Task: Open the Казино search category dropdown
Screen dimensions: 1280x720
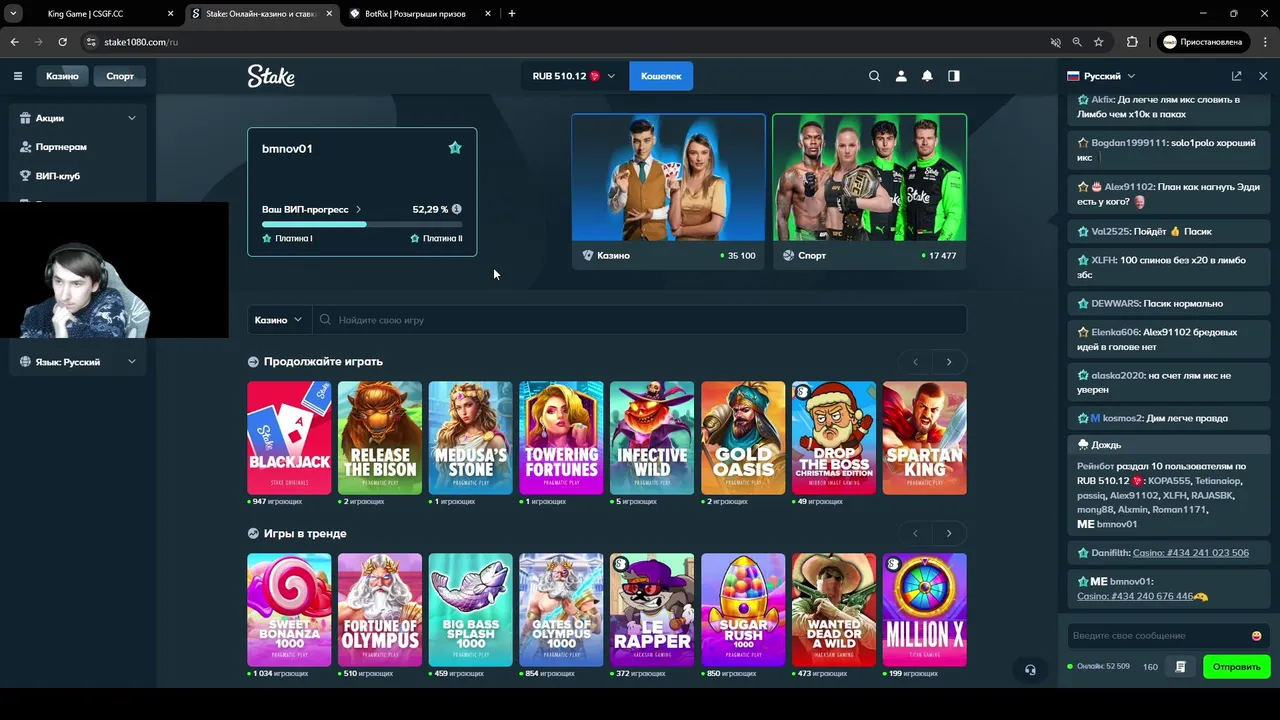Action: point(278,320)
